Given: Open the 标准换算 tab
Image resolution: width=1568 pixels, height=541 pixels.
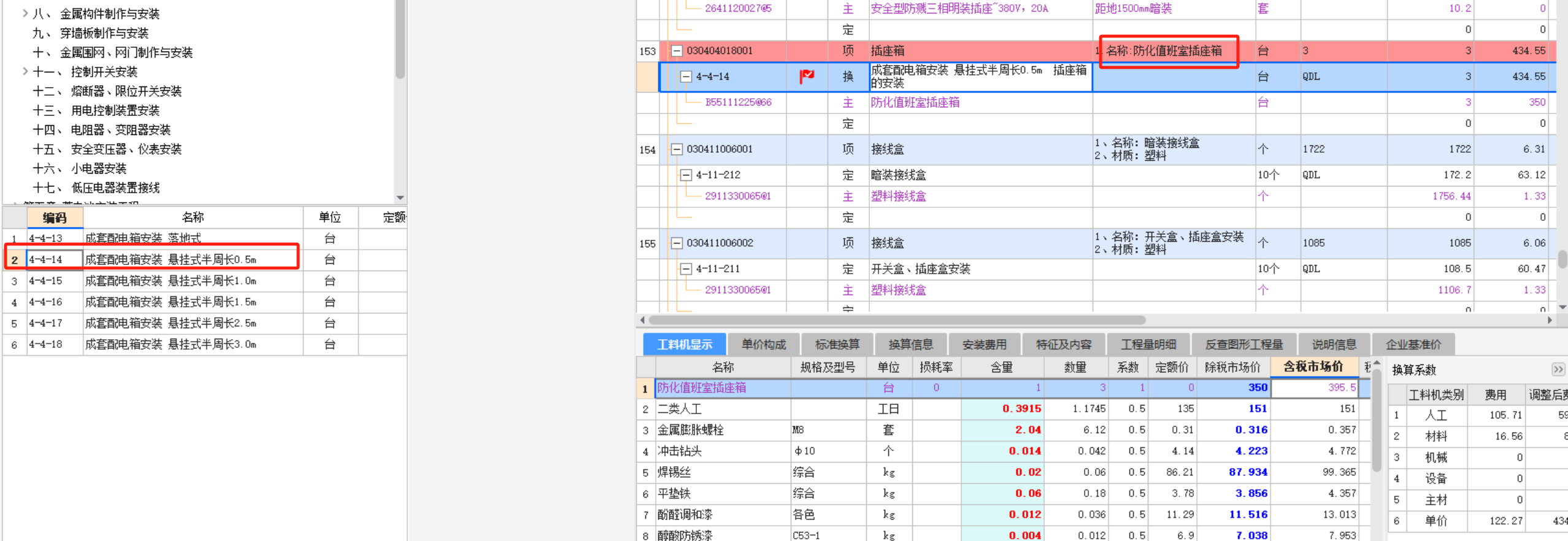Looking at the screenshot, I should click(837, 344).
